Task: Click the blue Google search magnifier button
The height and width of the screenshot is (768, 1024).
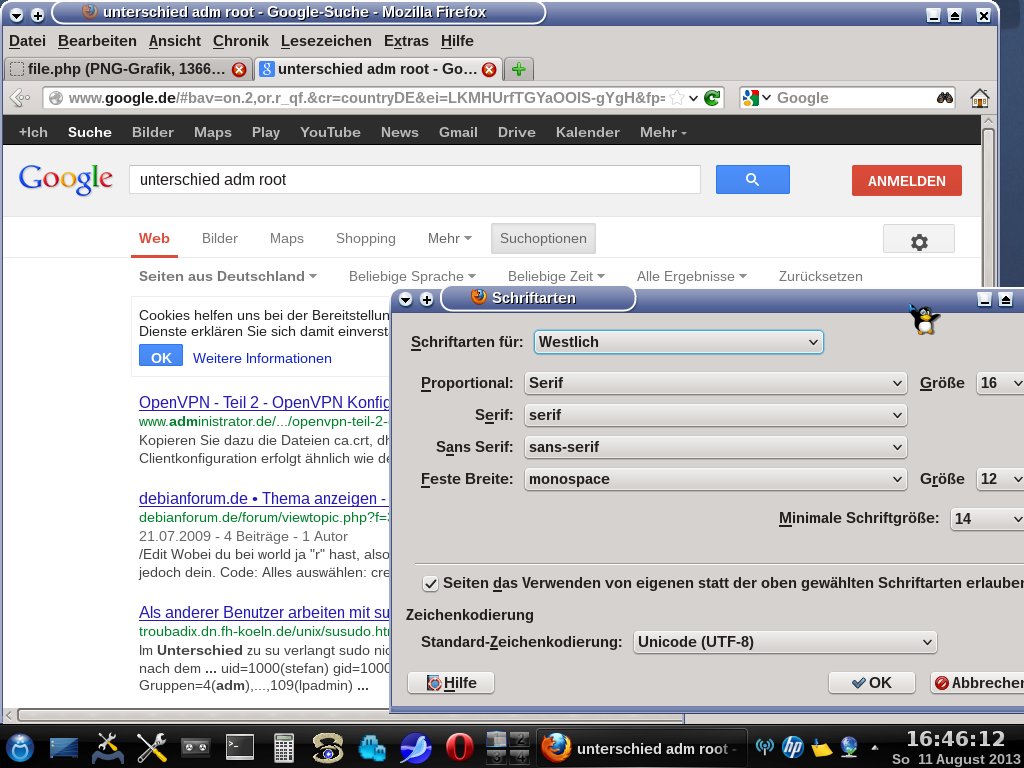Action: pyautogui.click(x=752, y=180)
